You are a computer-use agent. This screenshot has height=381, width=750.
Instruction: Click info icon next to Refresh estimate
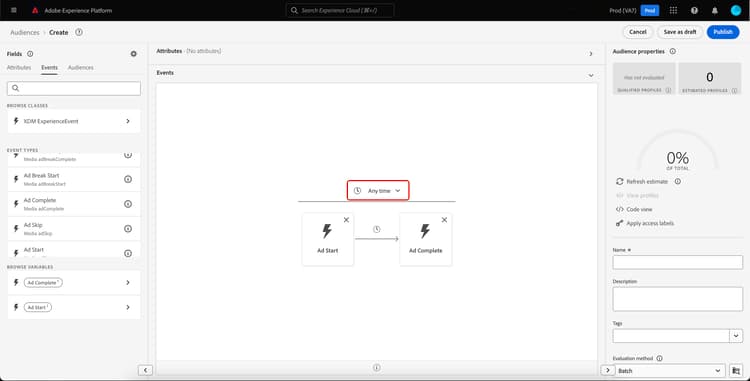(x=677, y=182)
